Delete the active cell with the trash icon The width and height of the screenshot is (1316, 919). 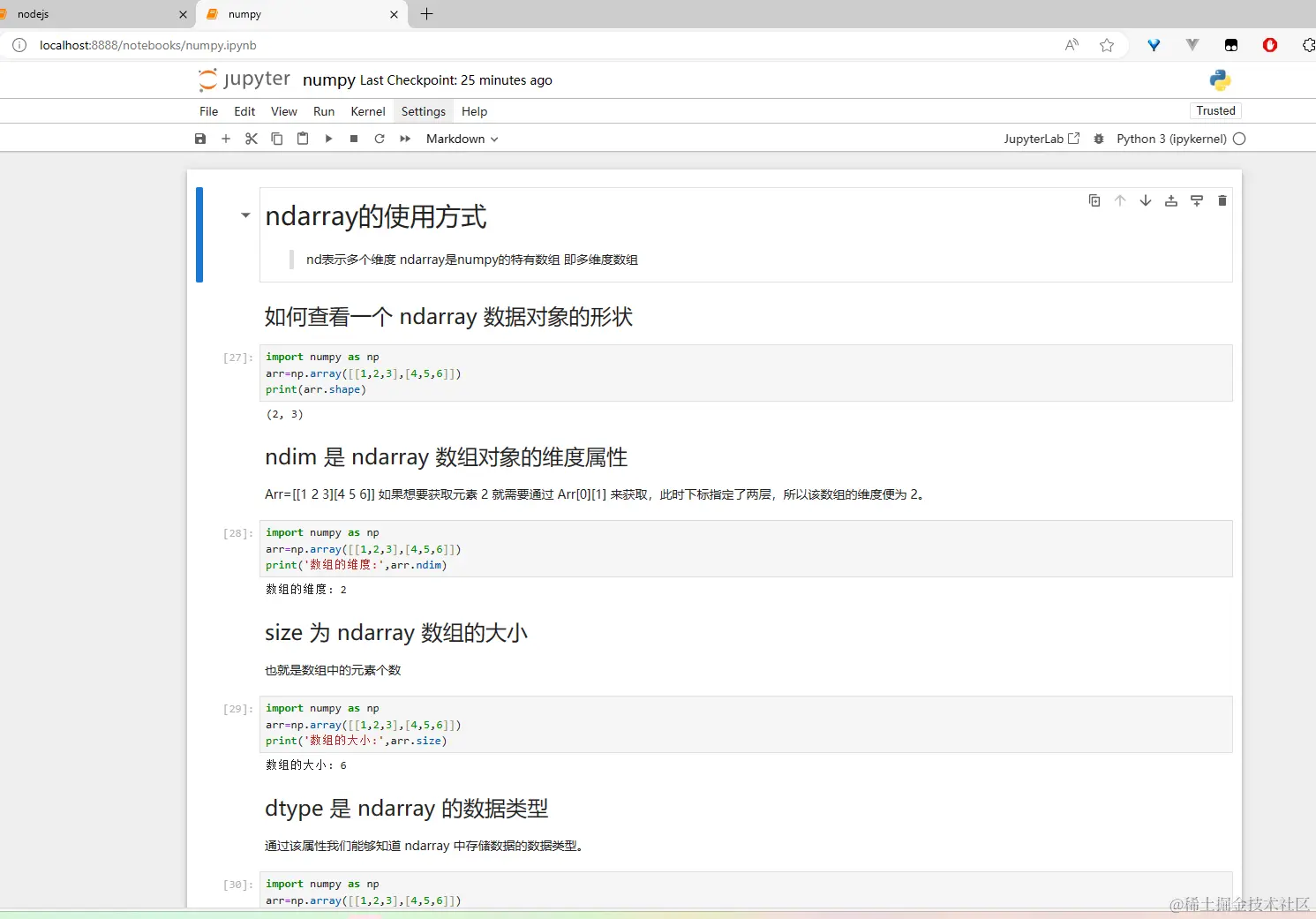pyautogui.click(x=1222, y=200)
